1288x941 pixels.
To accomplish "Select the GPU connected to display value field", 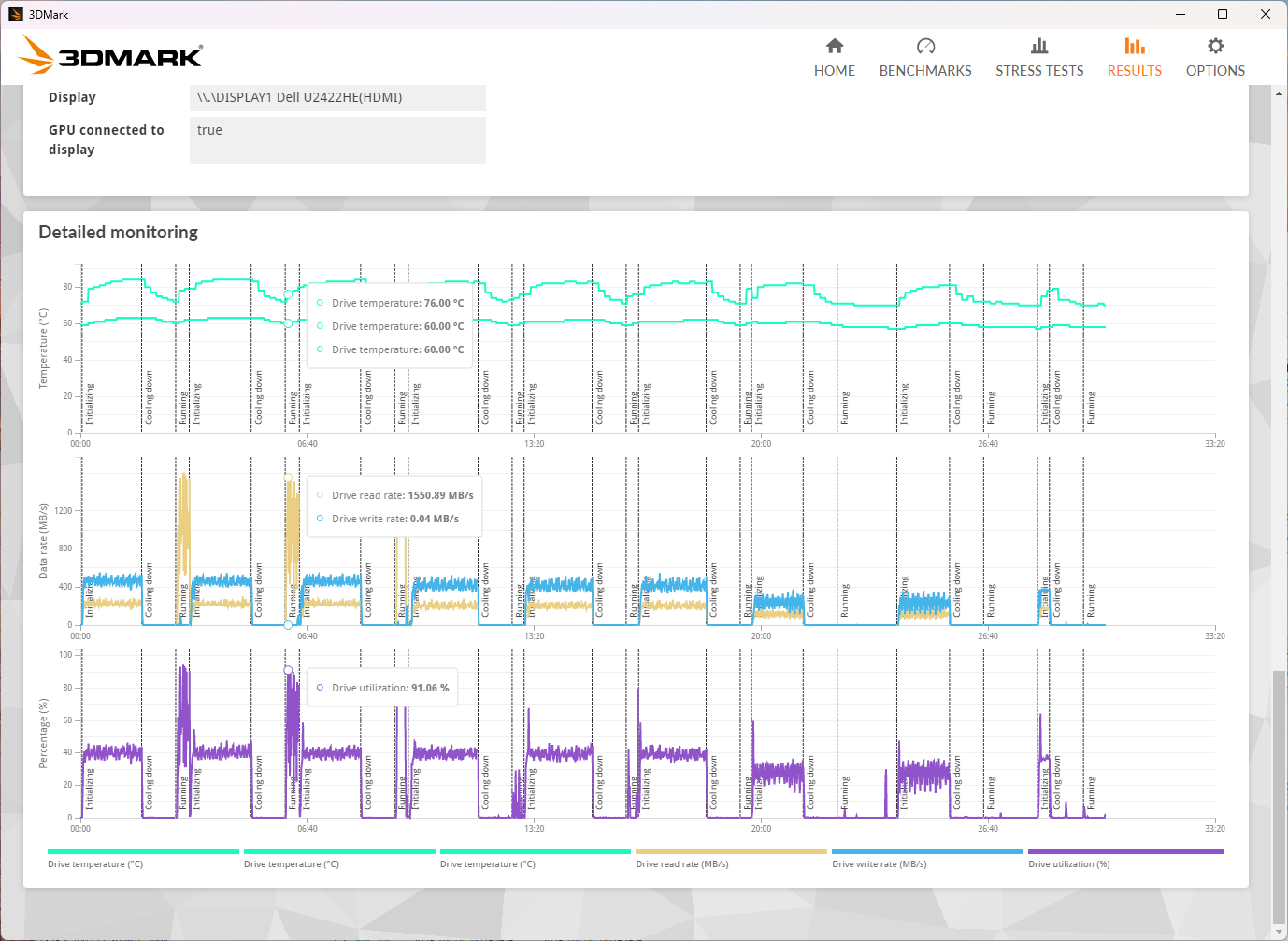I will [337, 139].
